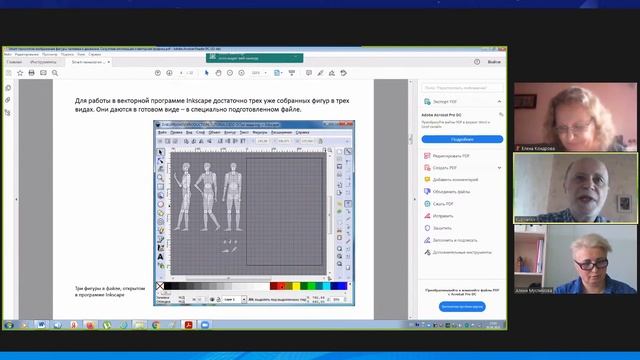Expand the left navigation pane arrow
Image resolution: width=640 pixels, height=360 pixels.
pyautogui.click(x=16, y=199)
